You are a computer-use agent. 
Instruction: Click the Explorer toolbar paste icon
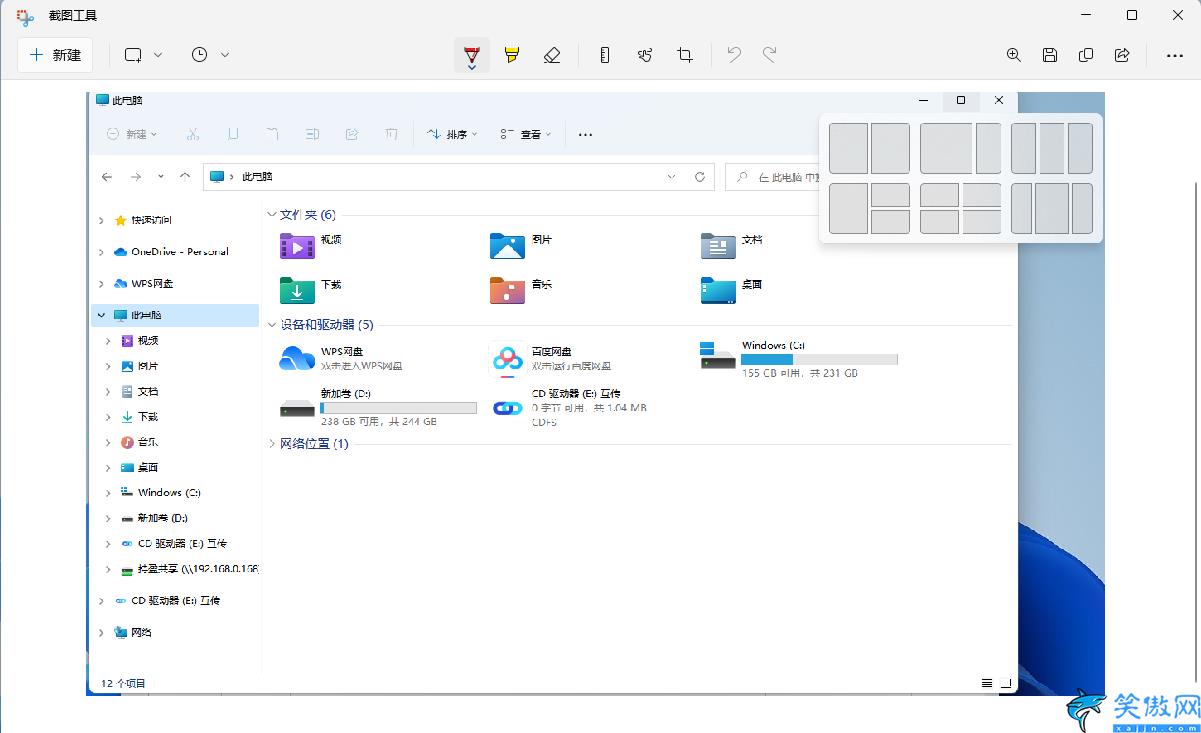tap(272, 134)
